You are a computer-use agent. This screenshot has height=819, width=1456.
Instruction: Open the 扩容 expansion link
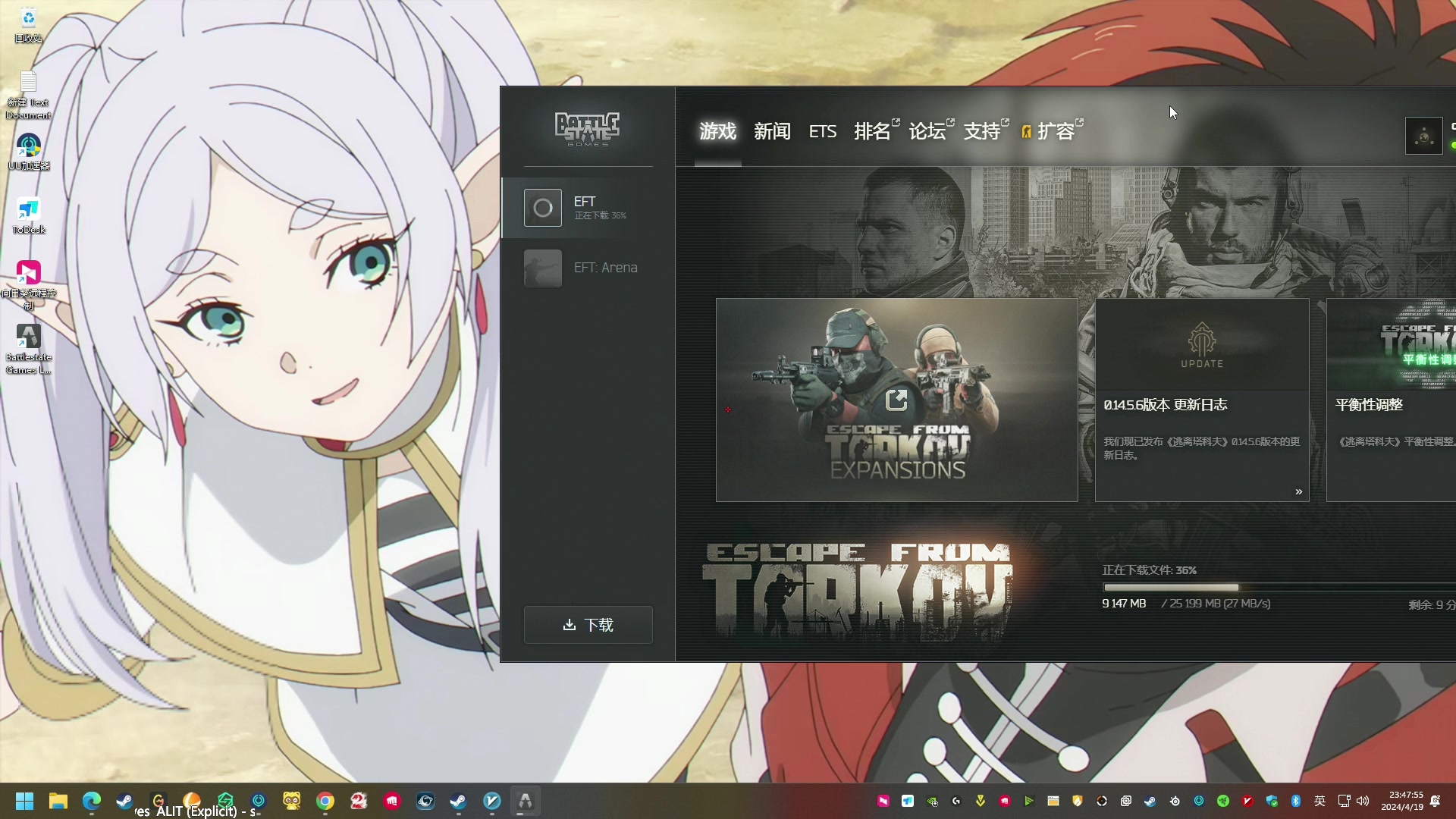pyautogui.click(x=1055, y=132)
